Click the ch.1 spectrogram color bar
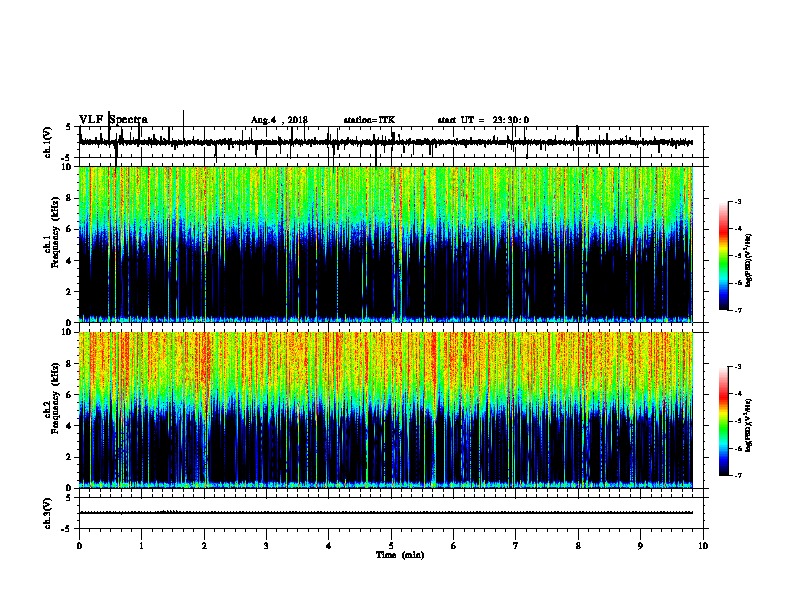Viewport: 792px width, 612px height. click(723, 256)
